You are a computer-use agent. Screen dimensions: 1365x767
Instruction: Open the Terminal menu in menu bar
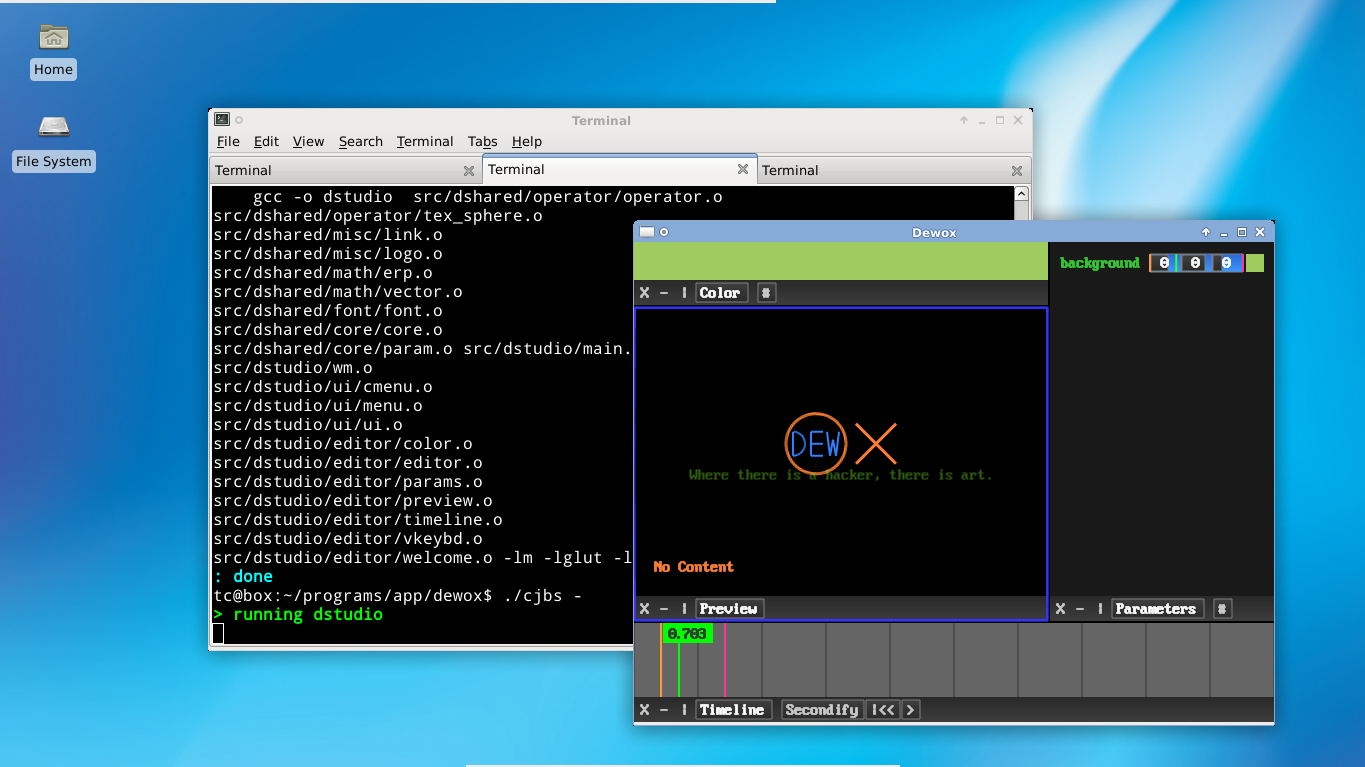(425, 141)
